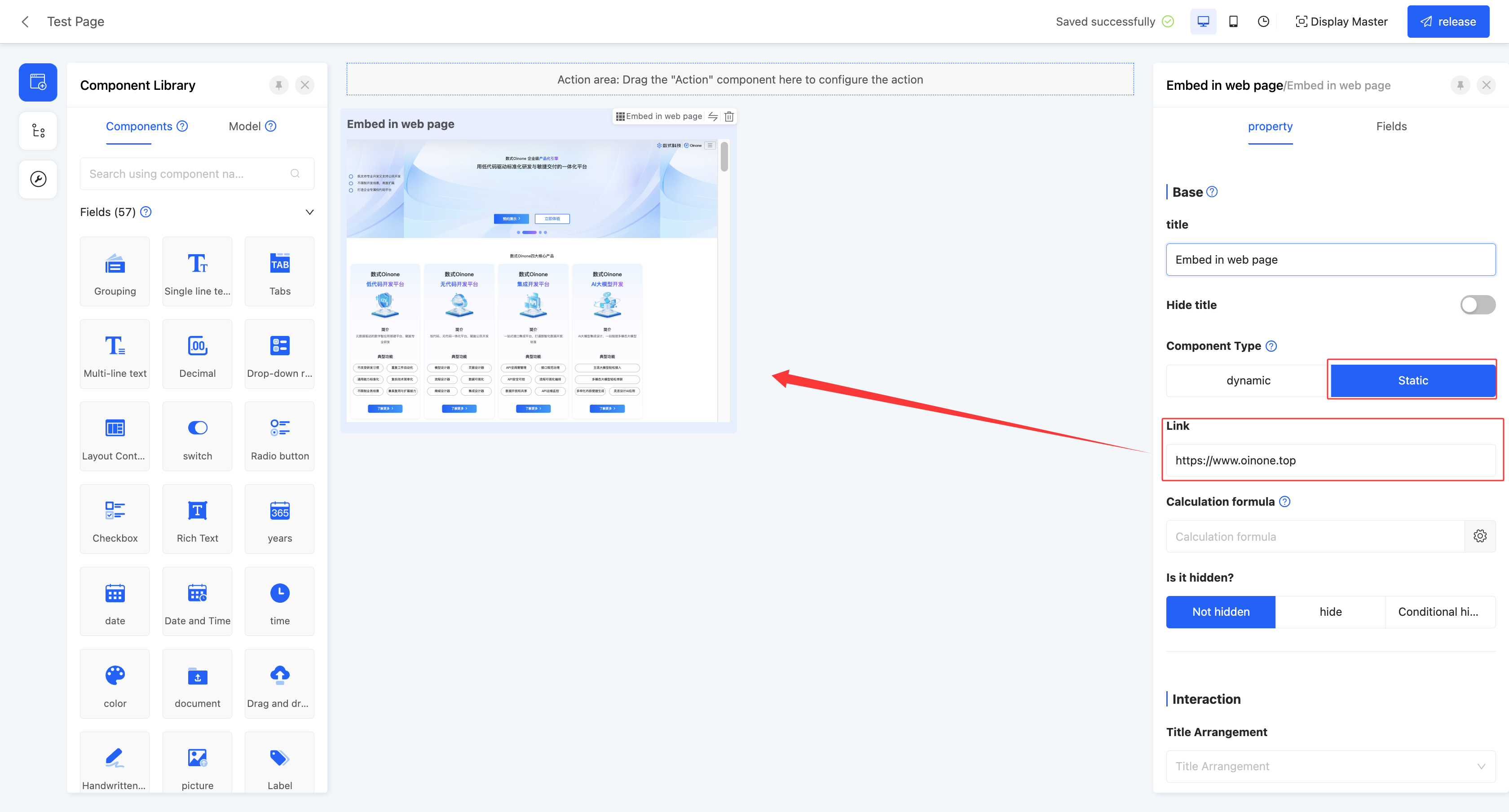Select the Rich Text component icon
The width and height of the screenshot is (1509, 812).
(197, 510)
